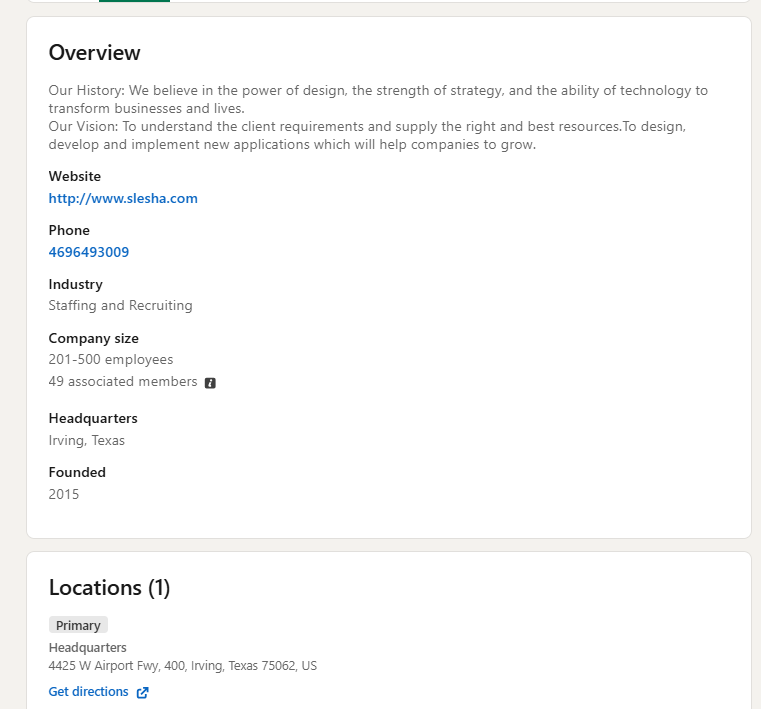Click the founded year 2015
Viewport: 761px width, 709px height.
click(64, 495)
